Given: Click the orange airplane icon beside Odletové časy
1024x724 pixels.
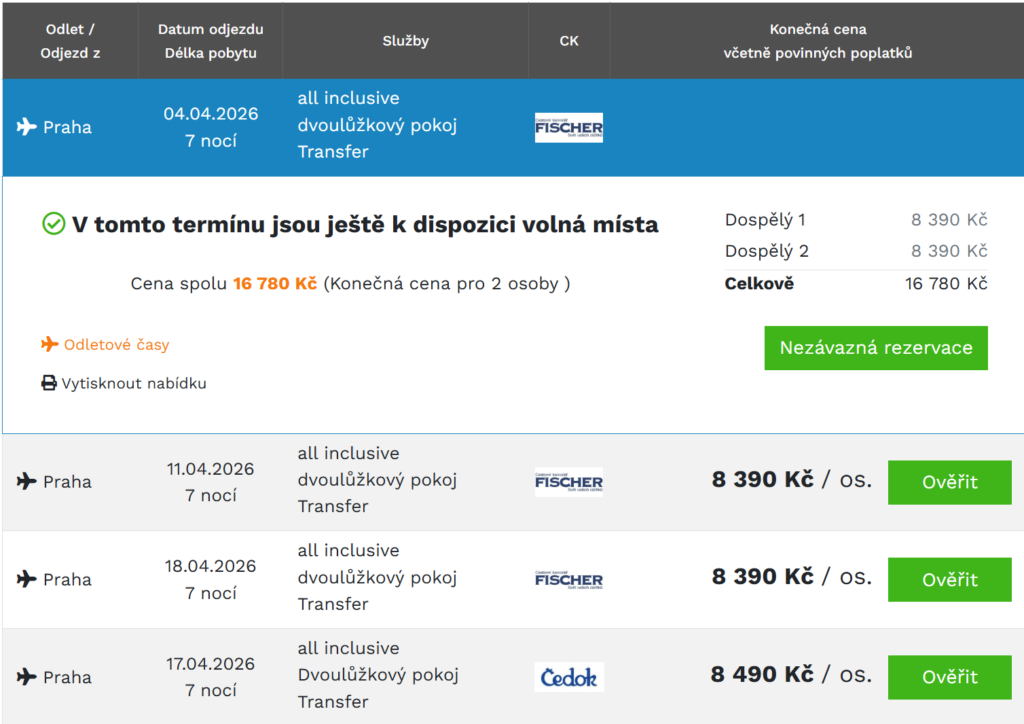Looking at the screenshot, I should click(49, 344).
